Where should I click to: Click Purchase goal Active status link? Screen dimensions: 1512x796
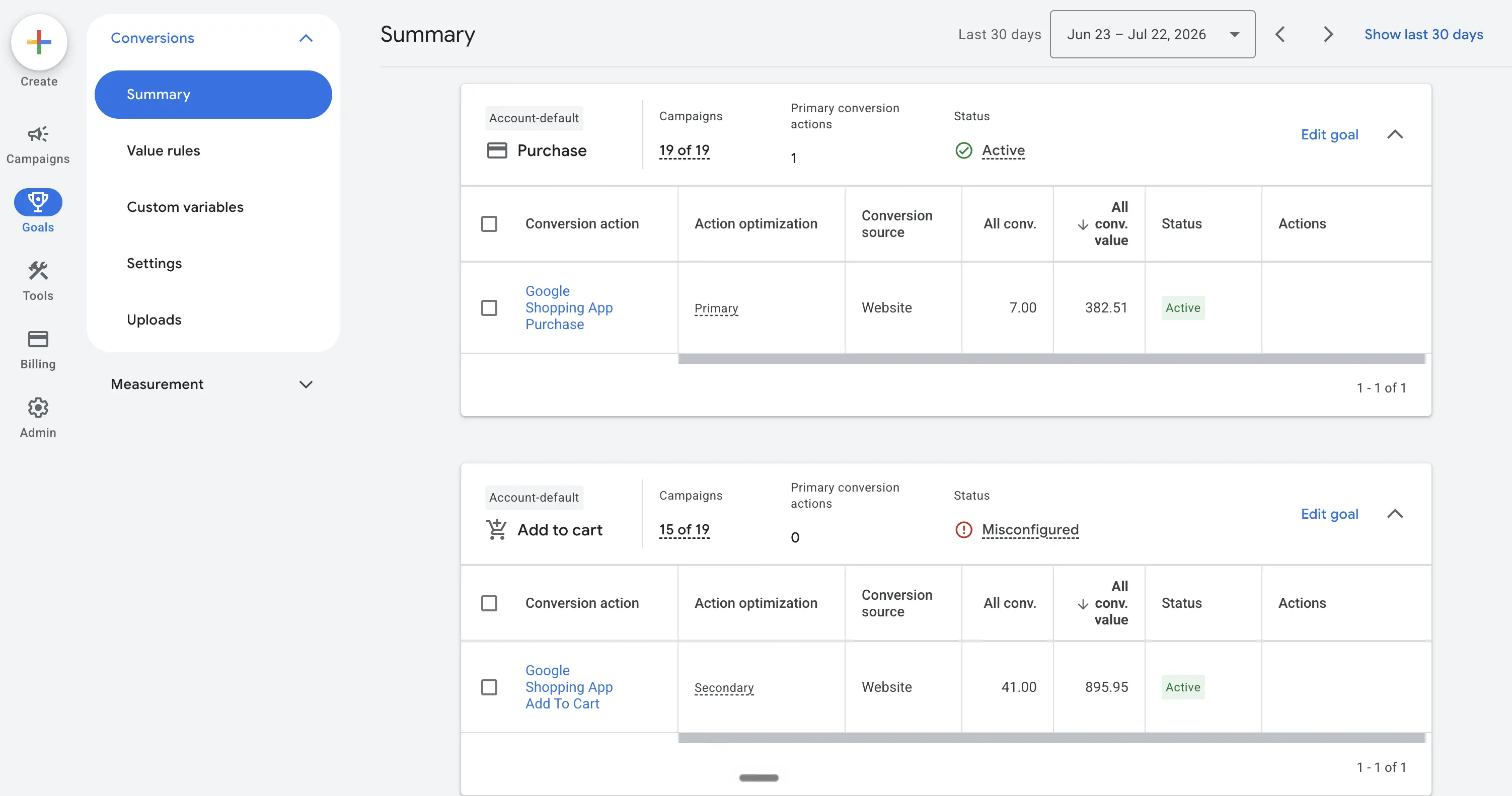tap(1003, 151)
